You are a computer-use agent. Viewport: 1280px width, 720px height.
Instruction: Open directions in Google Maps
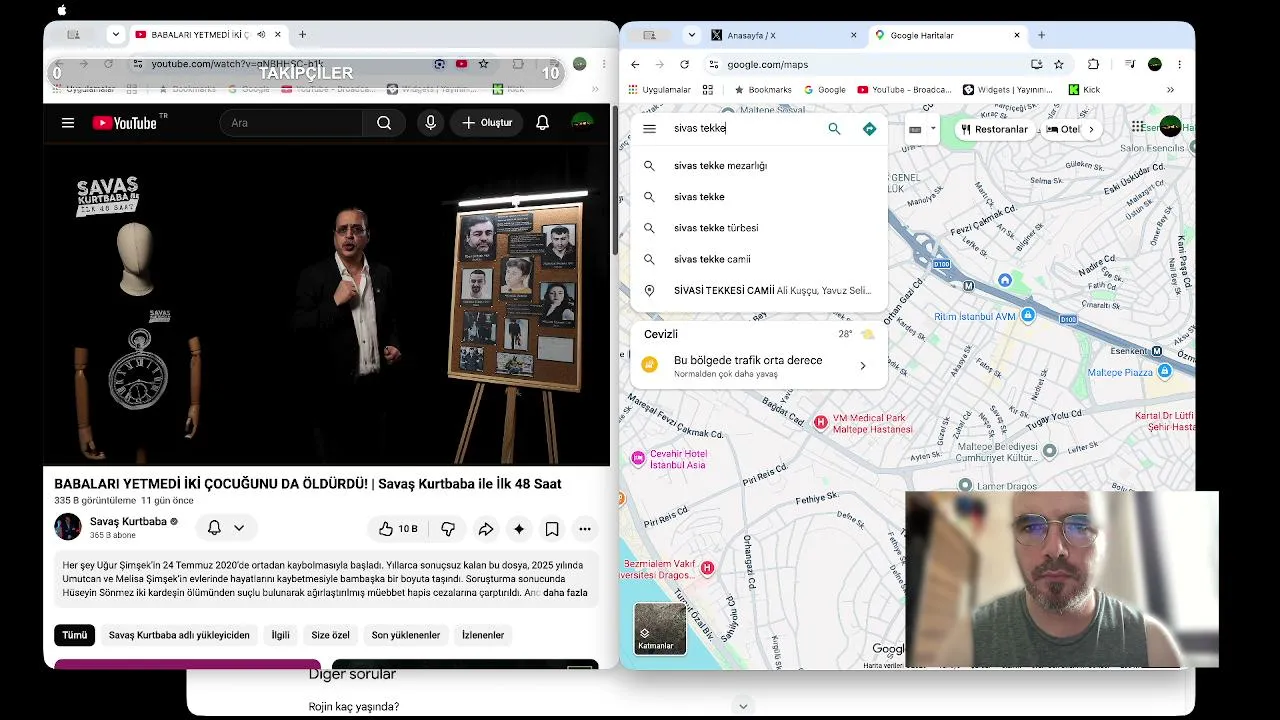(869, 129)
